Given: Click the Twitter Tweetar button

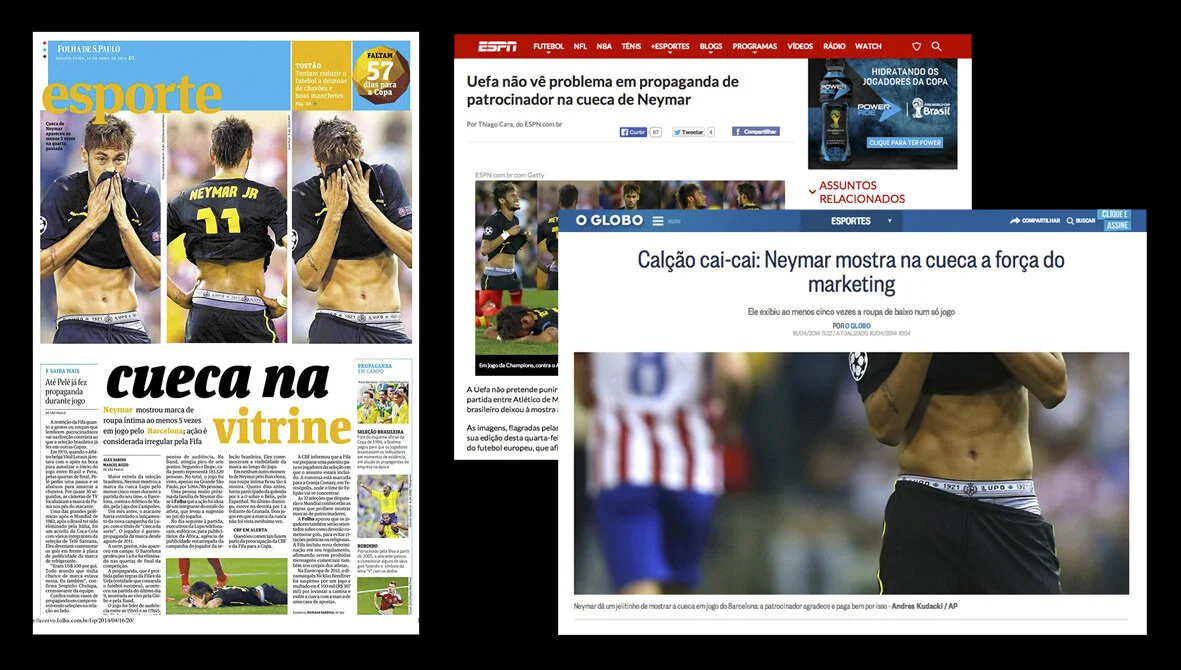Looking at the screenshot, I should [688, 132].
